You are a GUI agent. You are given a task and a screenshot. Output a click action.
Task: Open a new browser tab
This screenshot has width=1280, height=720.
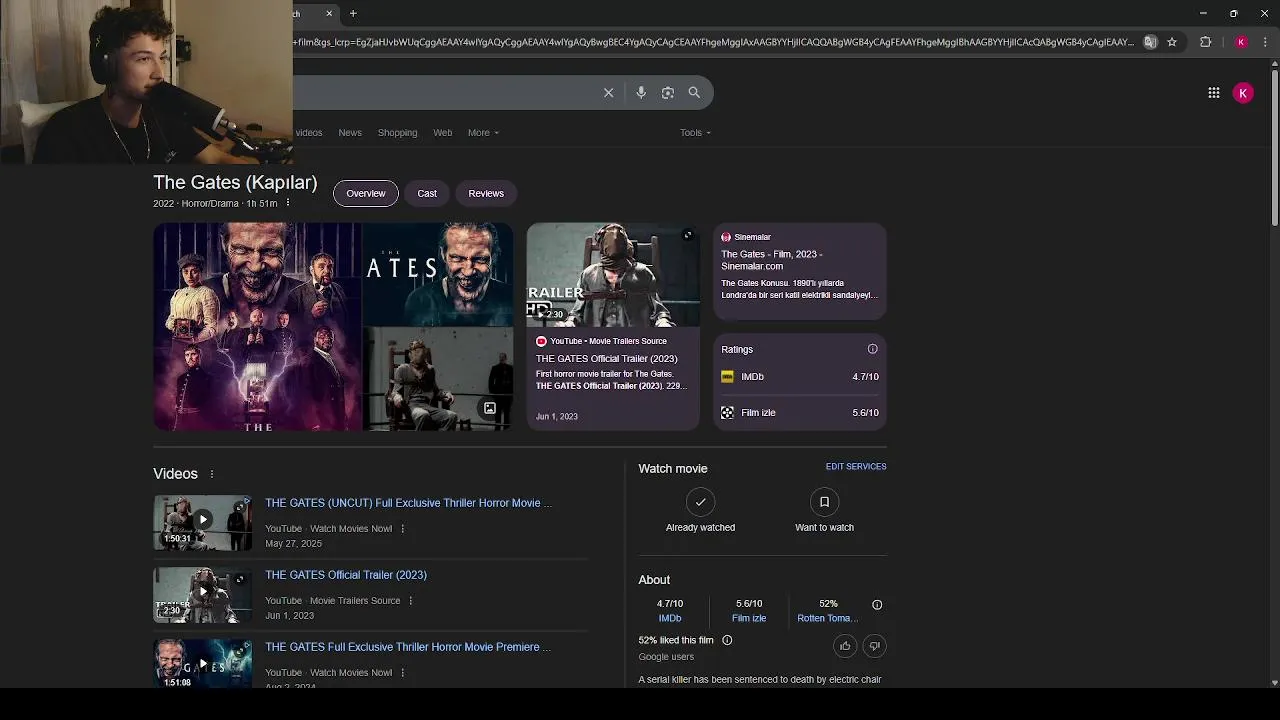tap(353, 14)
